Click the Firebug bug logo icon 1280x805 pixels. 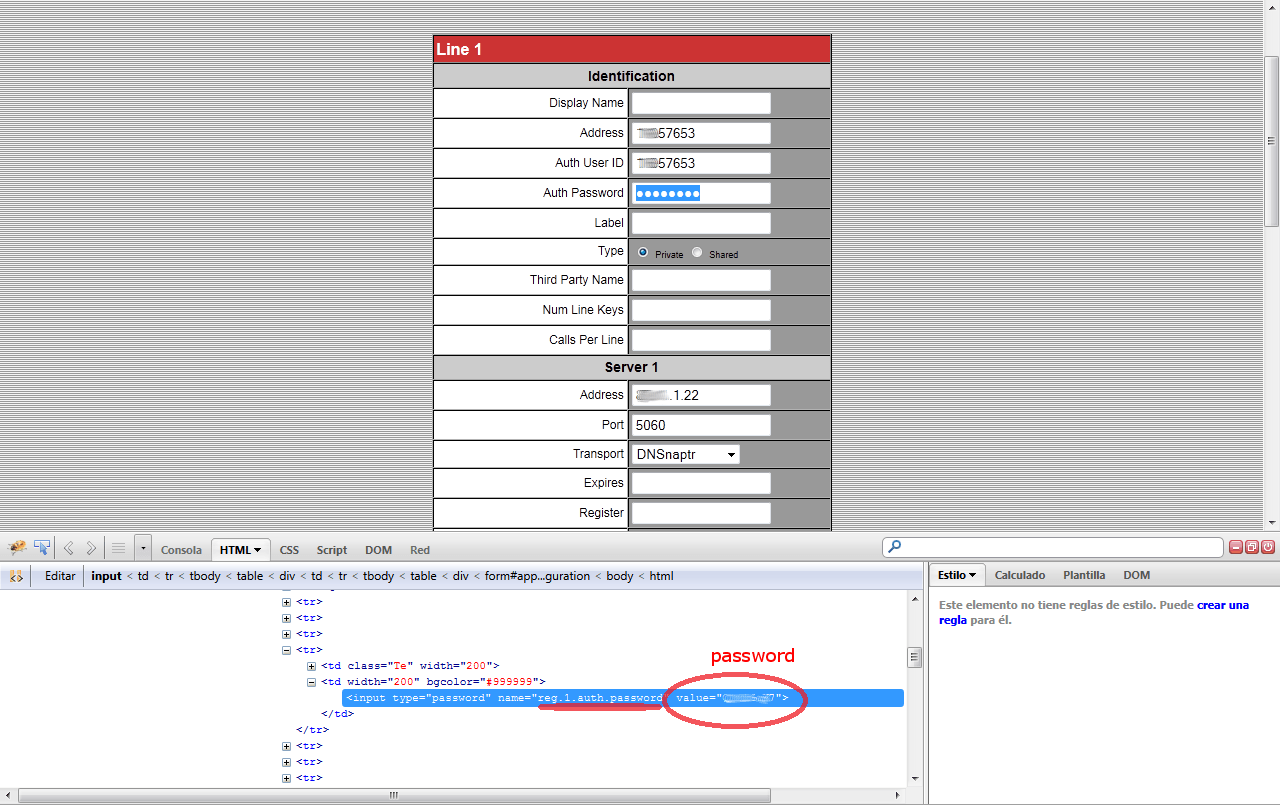click(17, 548)
